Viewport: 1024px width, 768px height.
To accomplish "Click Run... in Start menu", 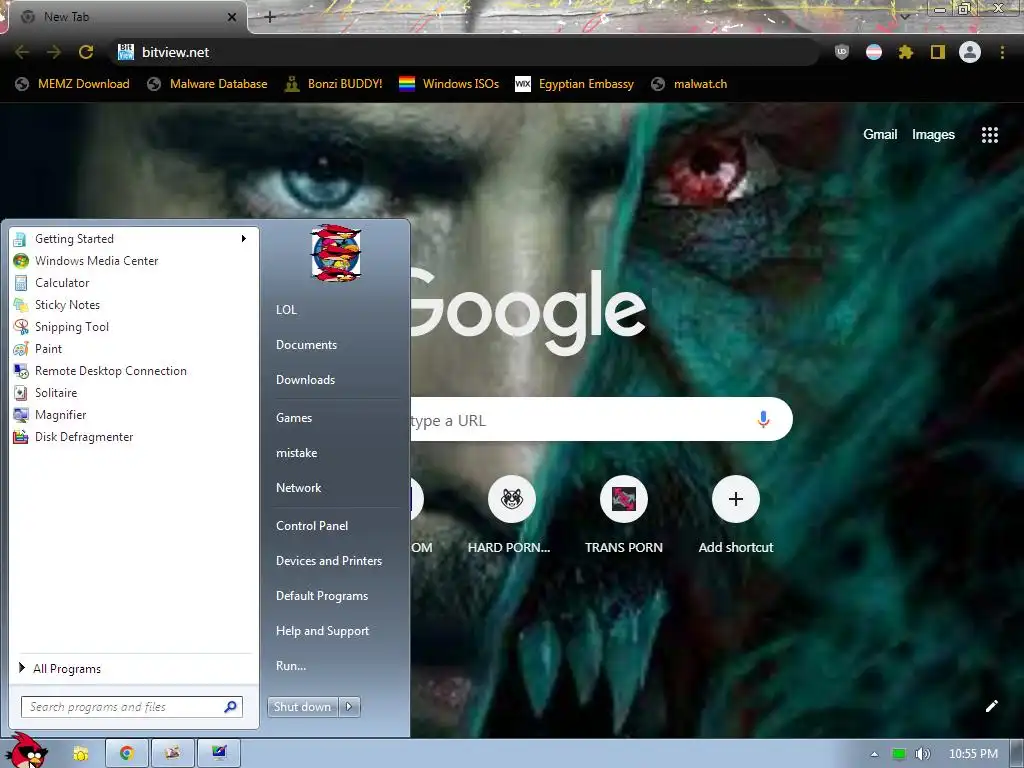I will pos(291,666).
